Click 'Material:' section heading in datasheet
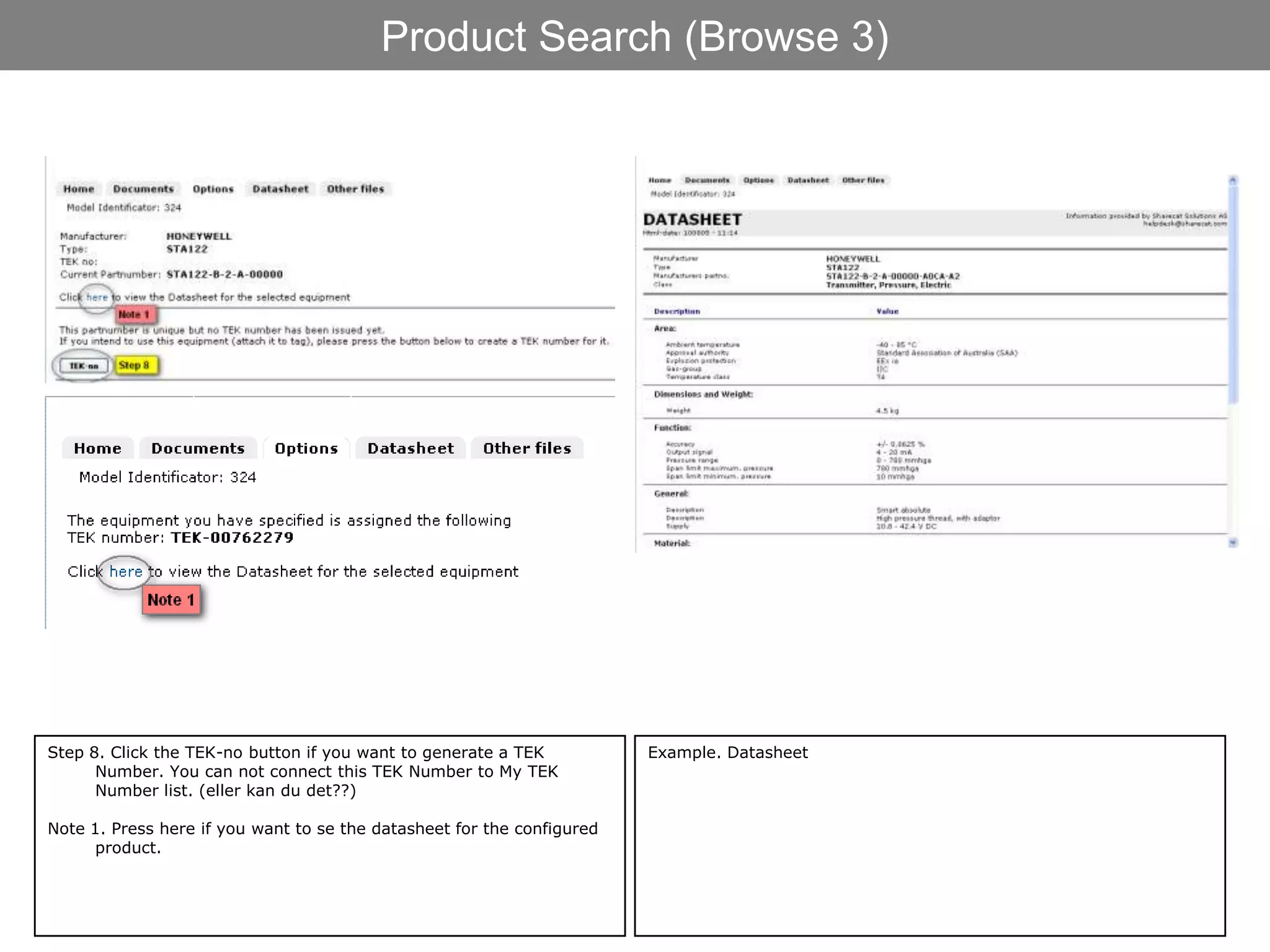1270x952 pixels. coord(672,544)
